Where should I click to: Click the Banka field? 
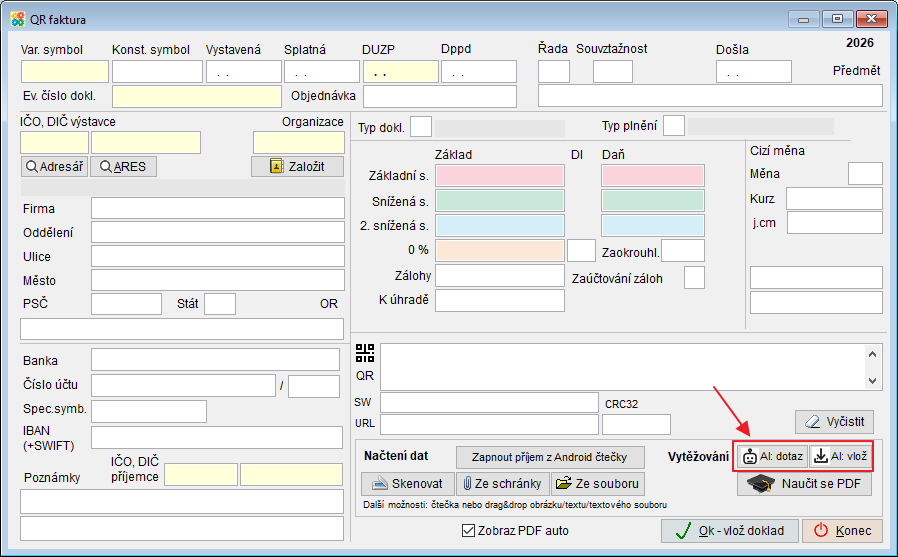(x=215, y=360)
